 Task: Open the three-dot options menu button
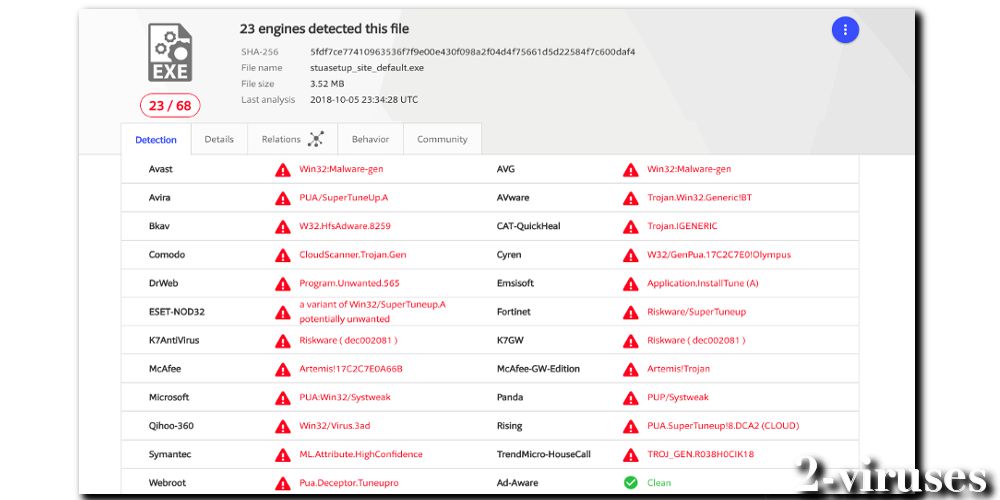845,30
